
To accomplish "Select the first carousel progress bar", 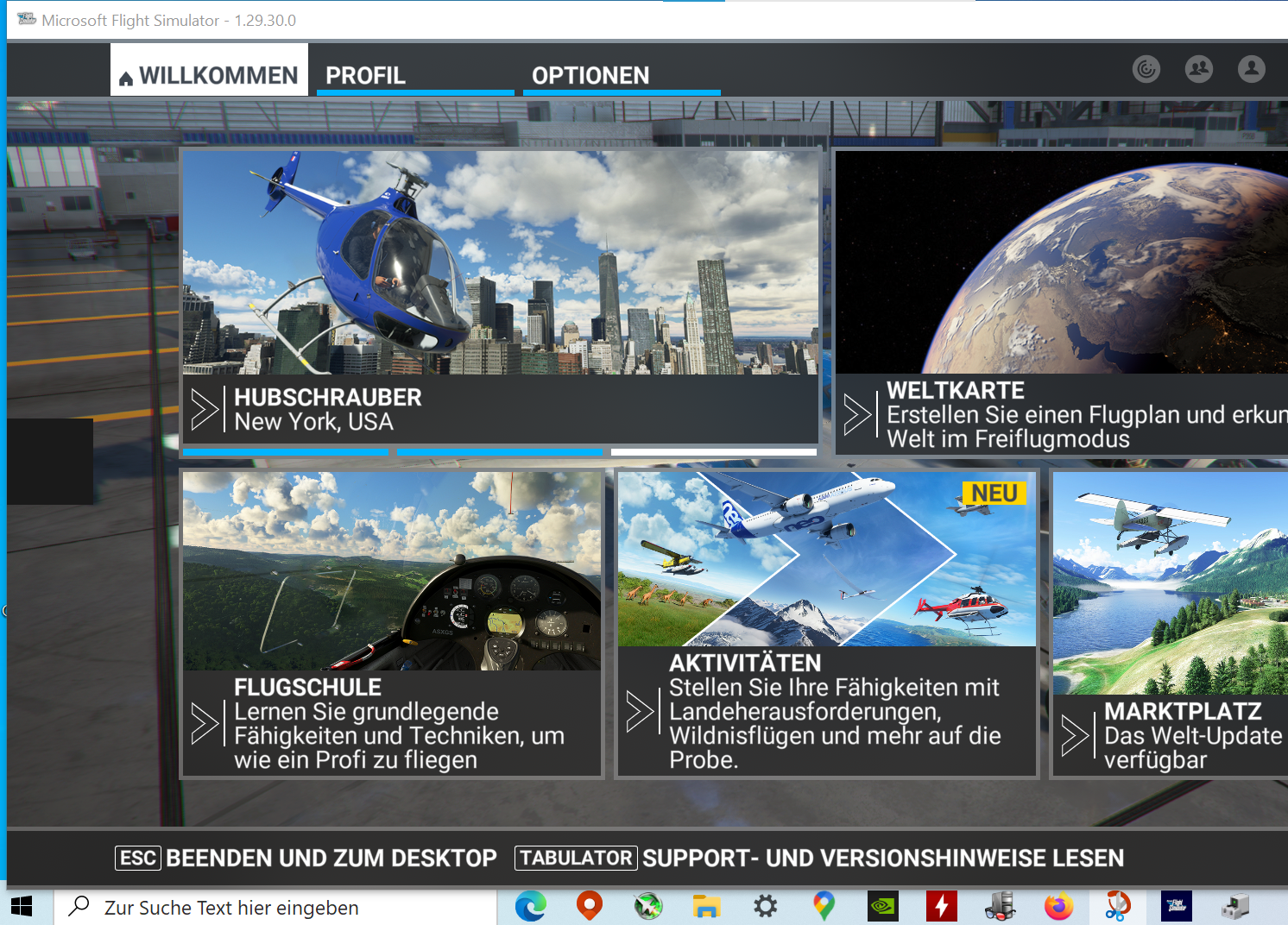I will [x=286, y=451].
